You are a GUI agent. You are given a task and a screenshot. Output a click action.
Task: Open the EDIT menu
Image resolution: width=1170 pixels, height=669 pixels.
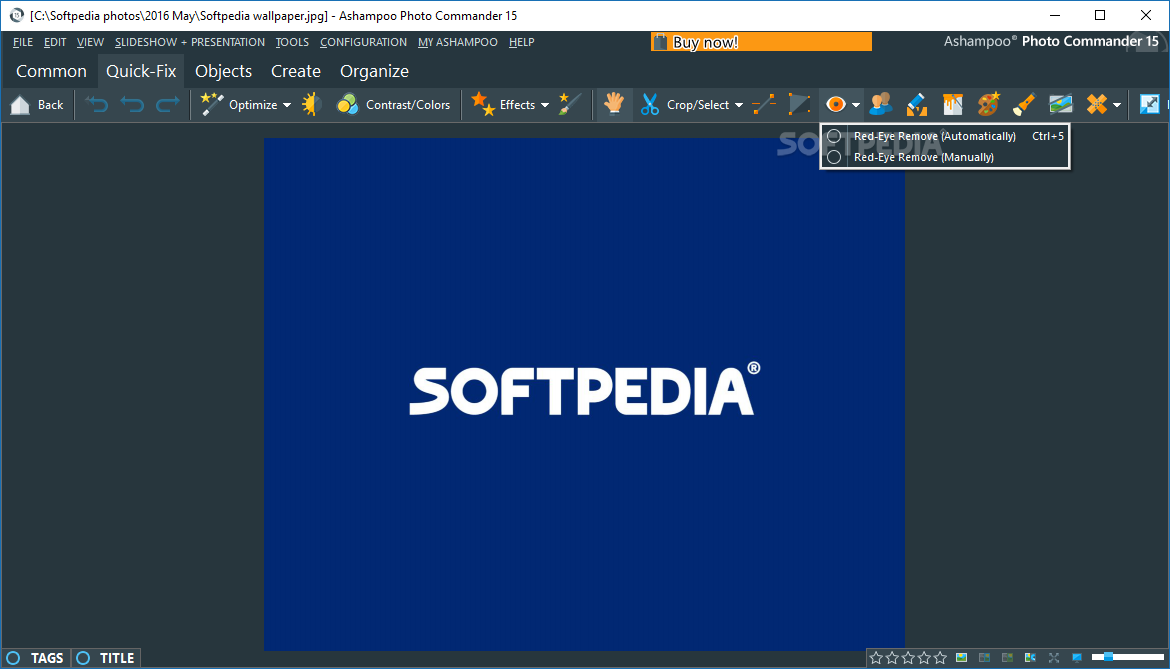pos(55,43)
